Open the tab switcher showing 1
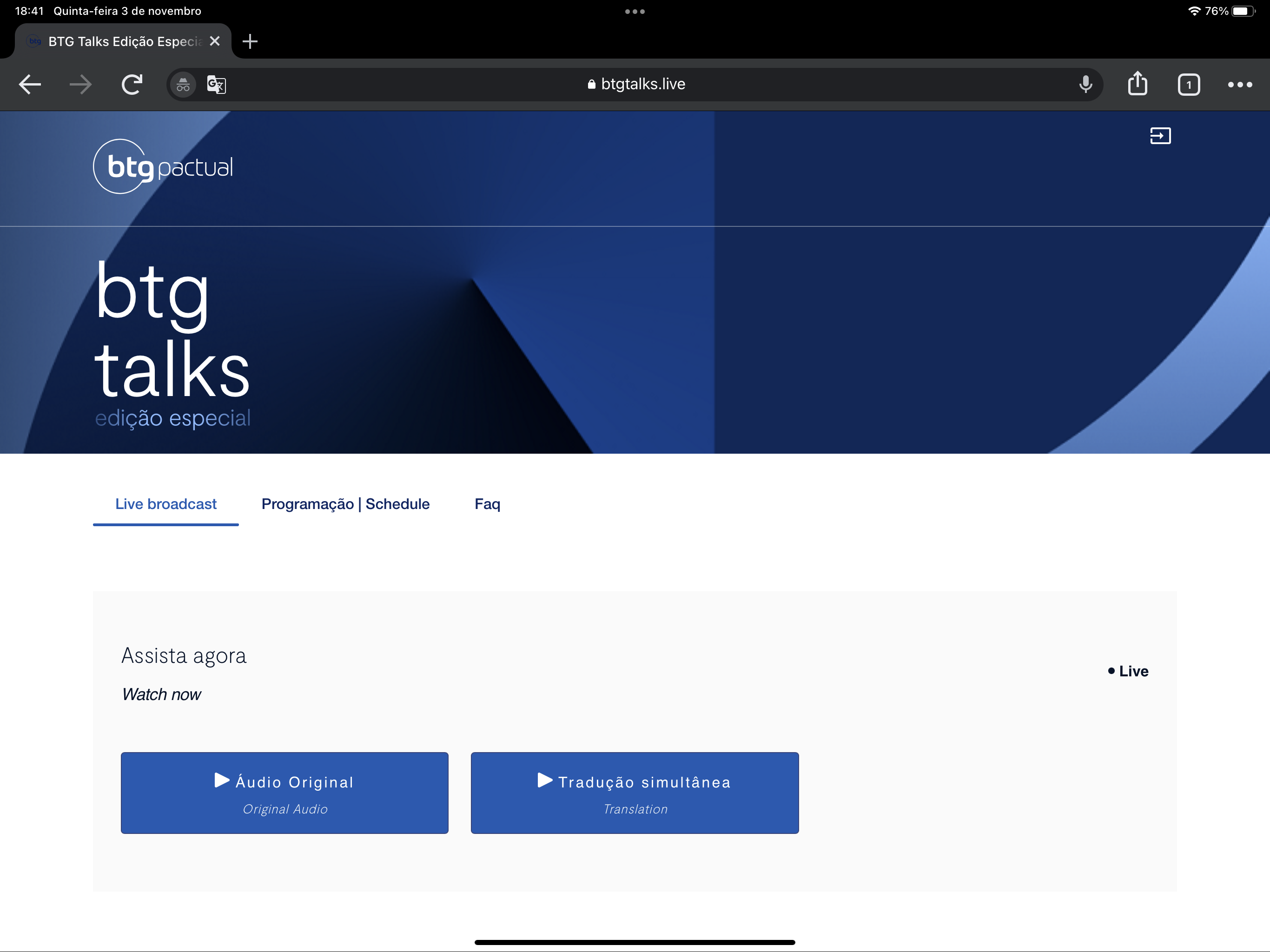Screen dimensions: 1270x952 (x=1189, y=85)
